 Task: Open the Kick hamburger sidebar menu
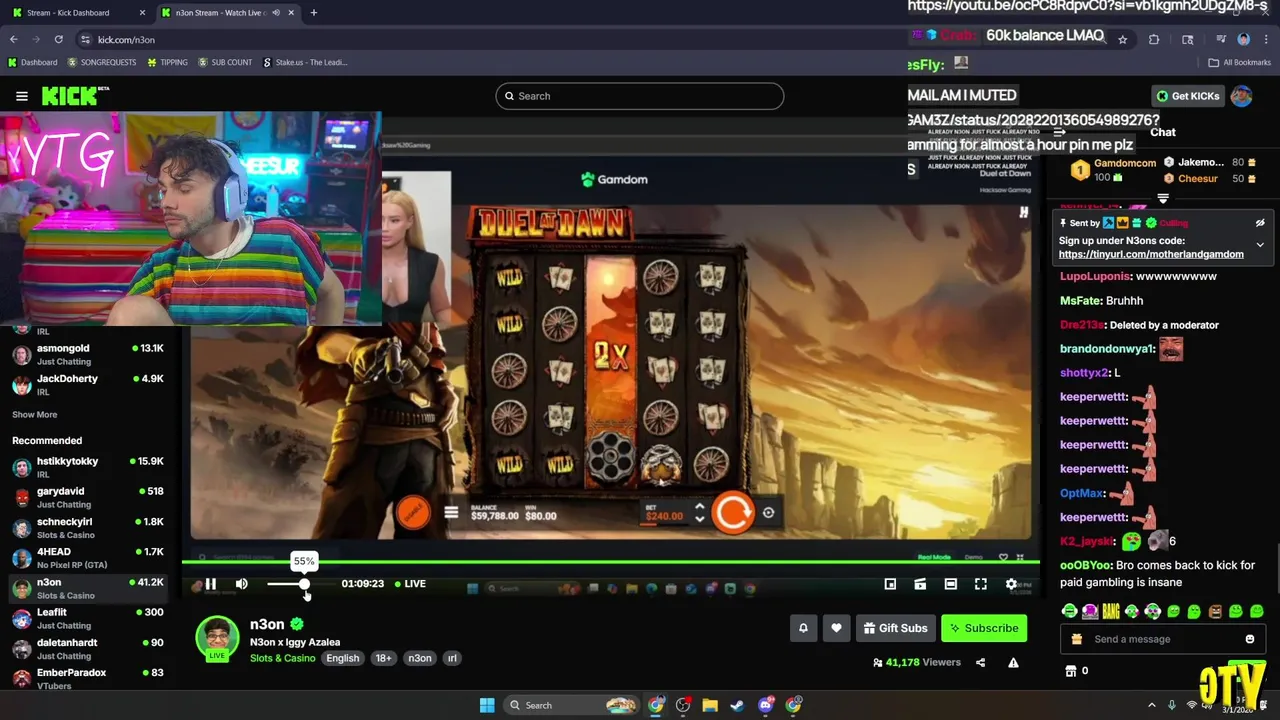click(x=22, y=96)
